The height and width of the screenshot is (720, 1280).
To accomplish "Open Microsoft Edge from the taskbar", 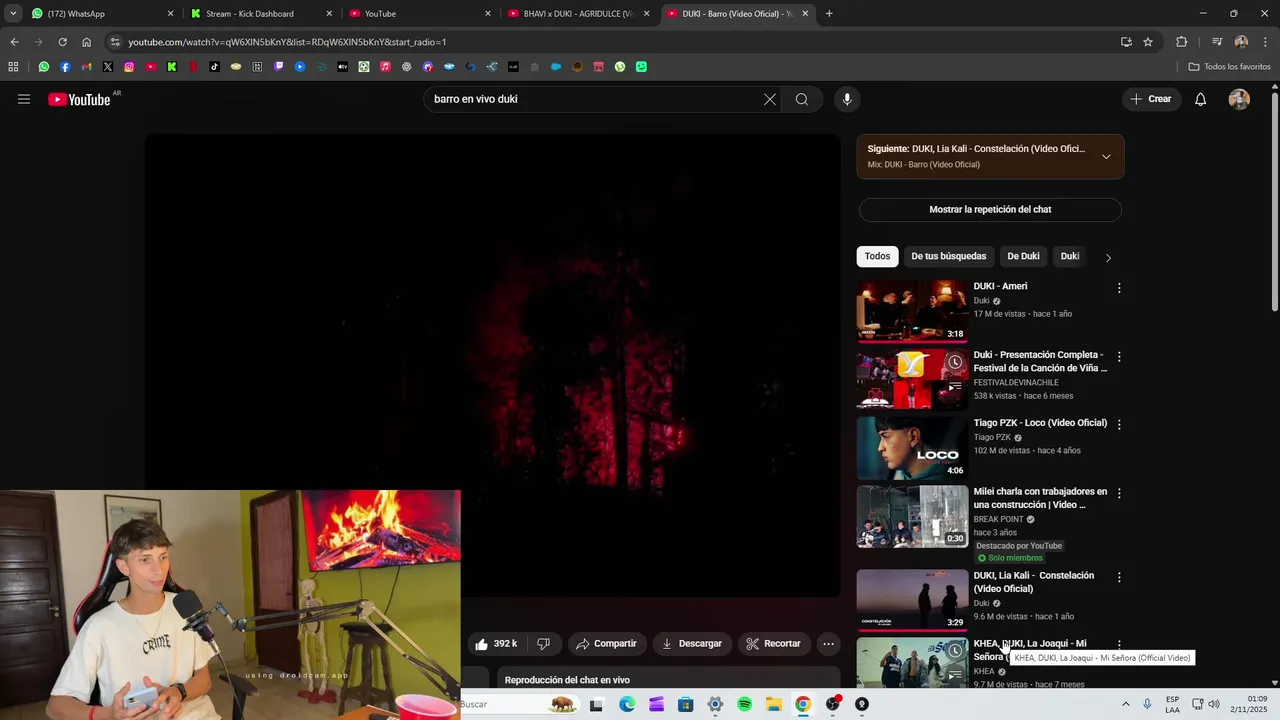I will pos(627,704).
